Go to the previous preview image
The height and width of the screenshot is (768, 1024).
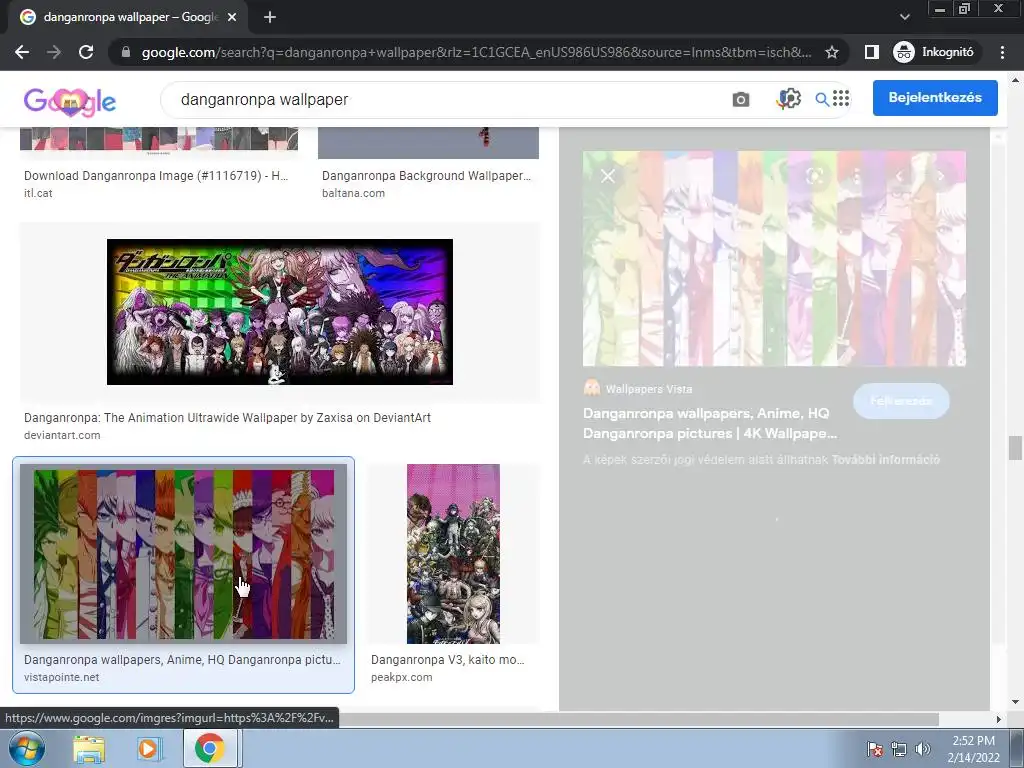click(x=899, y=176)
